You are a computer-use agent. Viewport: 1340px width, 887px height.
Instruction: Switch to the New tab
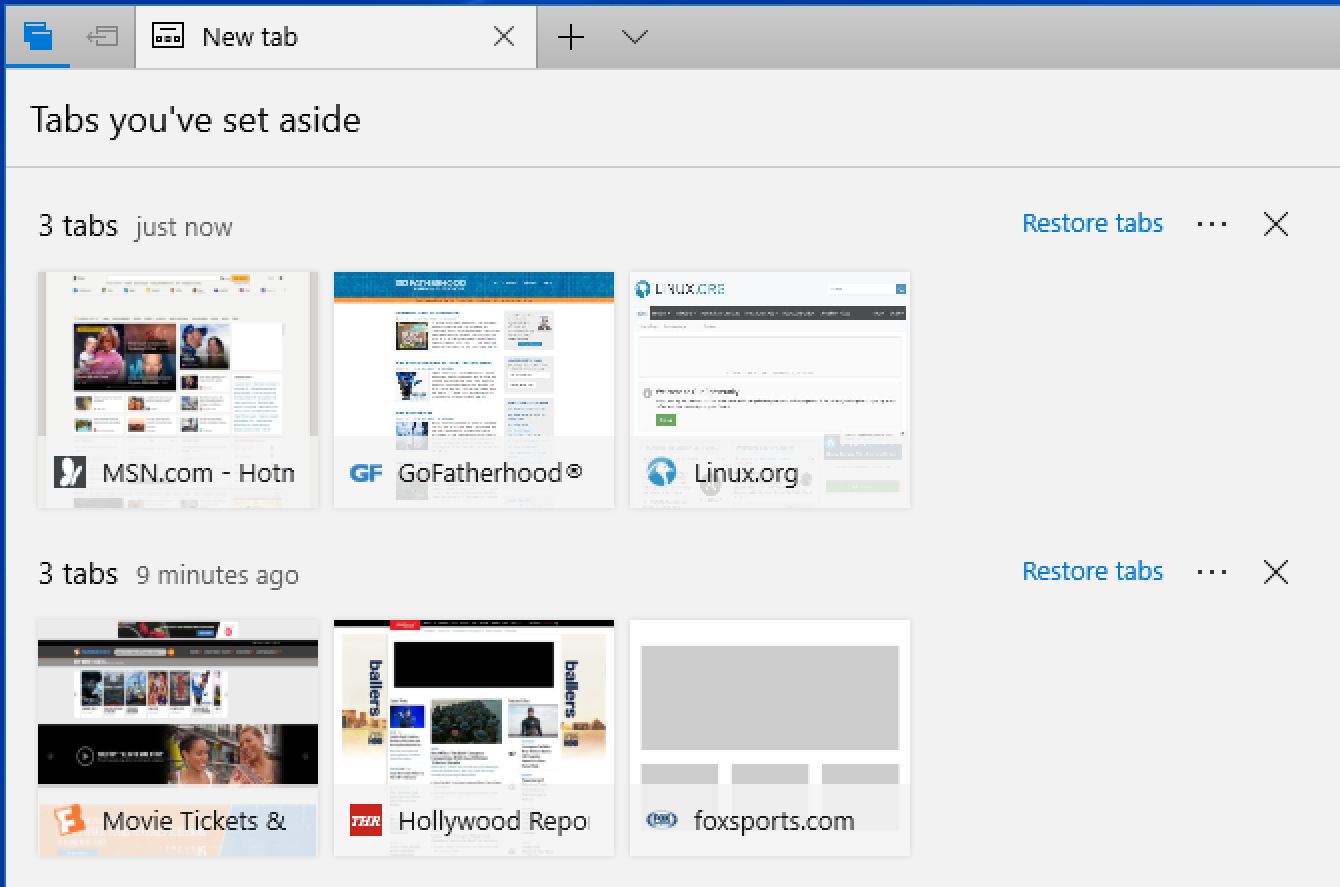(x=336, y=37)
